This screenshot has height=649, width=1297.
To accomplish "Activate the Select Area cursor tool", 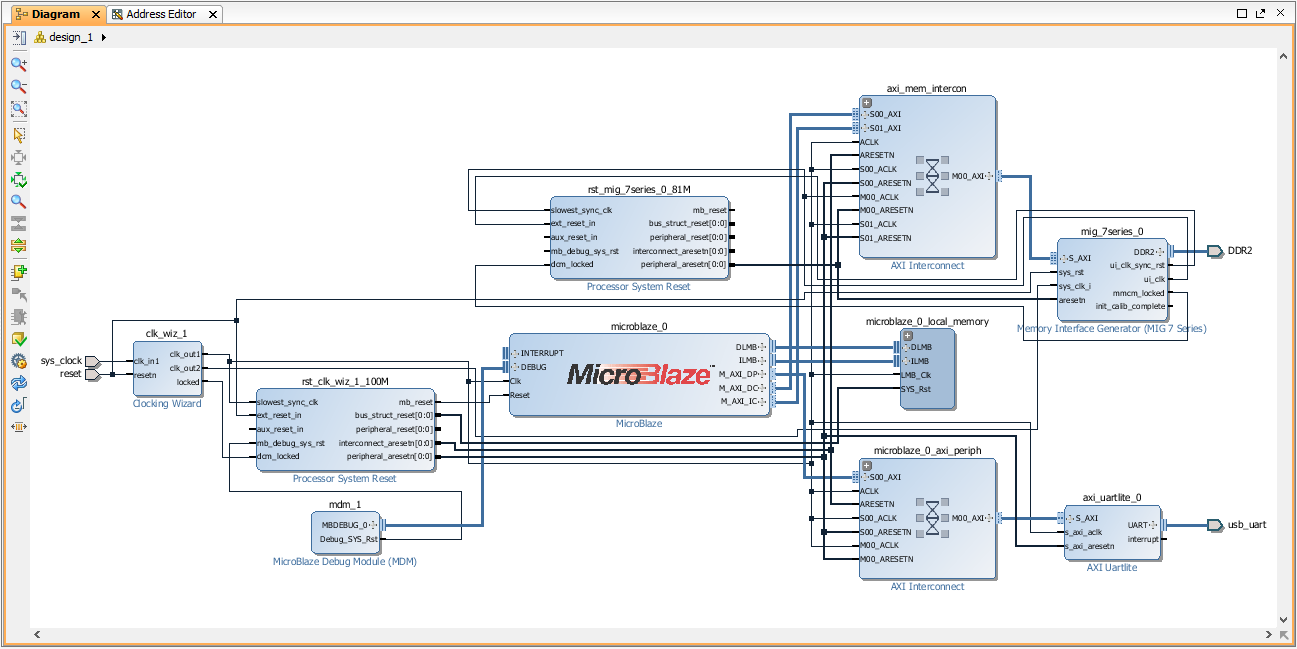I will (x=18, y=134).
